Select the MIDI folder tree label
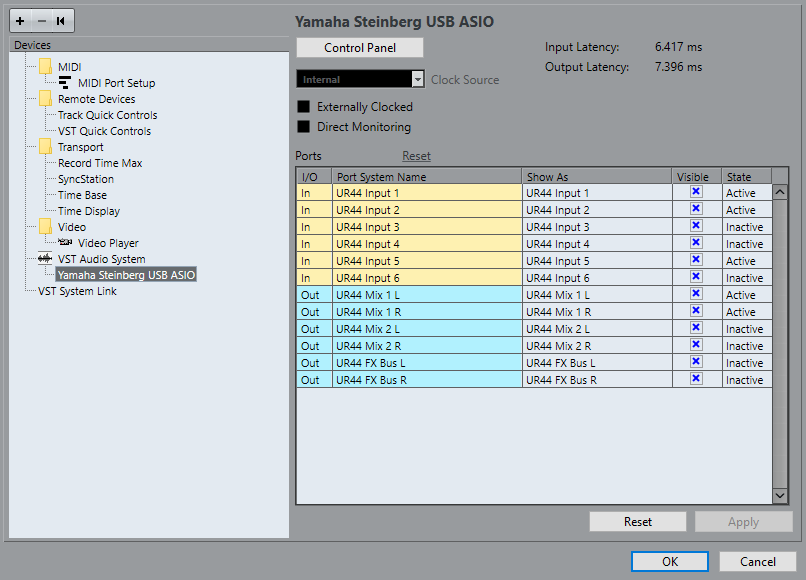This screenshot has height=580, width=806. [x=69, y=67]
